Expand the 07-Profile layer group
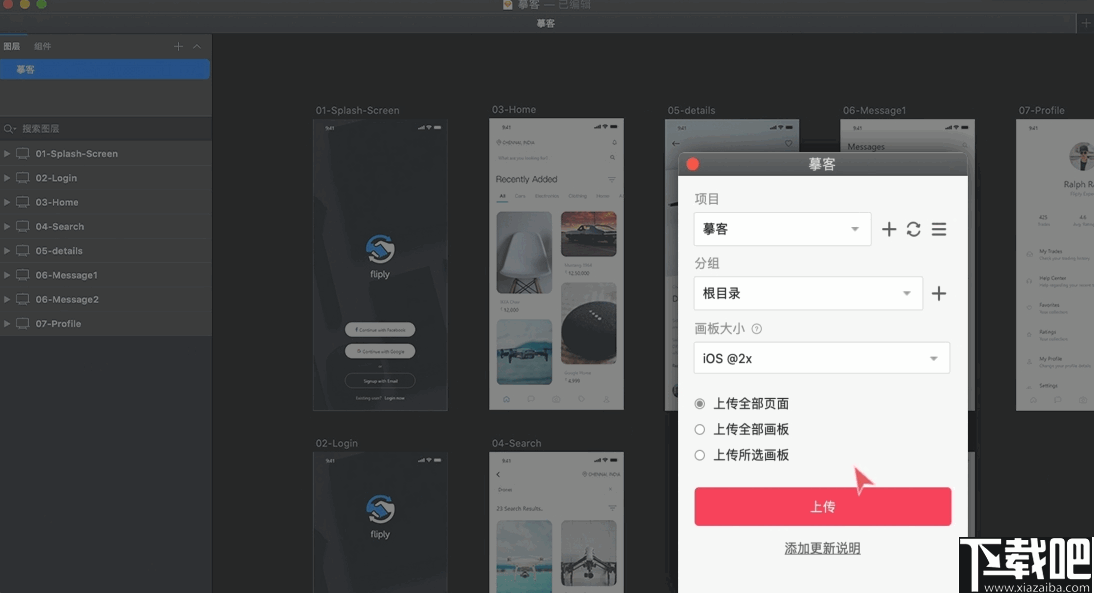 tap(7, 324)
